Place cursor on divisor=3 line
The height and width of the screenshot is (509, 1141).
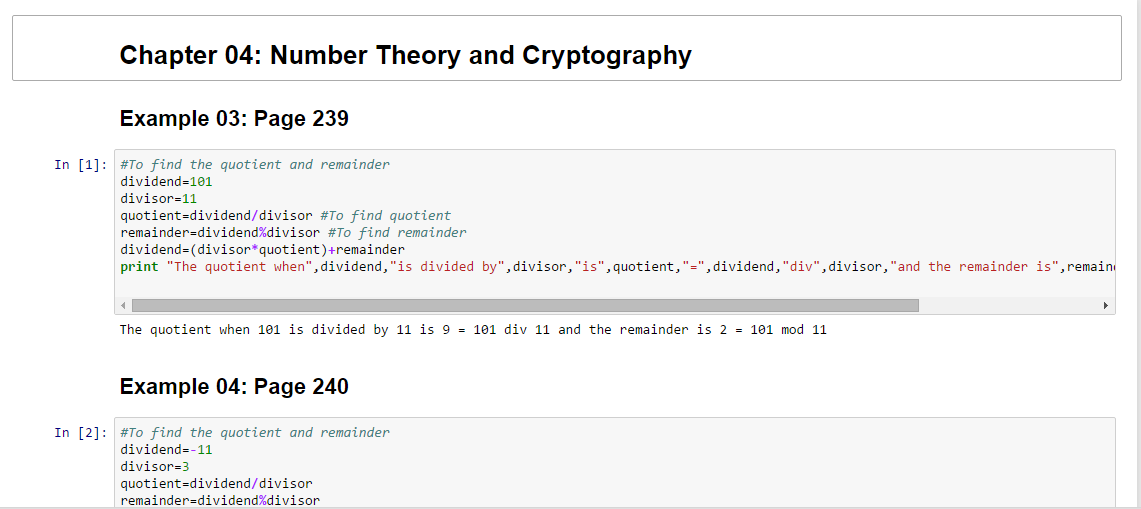point(154,467)
